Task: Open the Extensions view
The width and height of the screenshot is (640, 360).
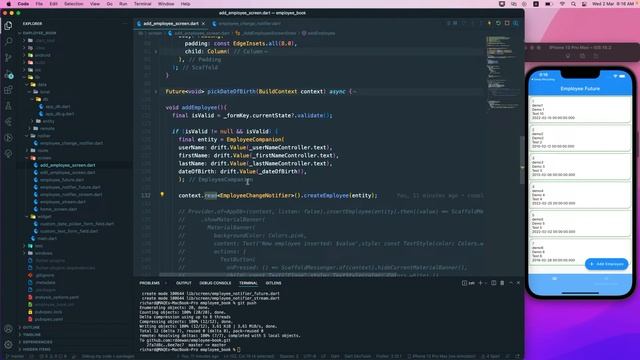Action: click(8, 90)
